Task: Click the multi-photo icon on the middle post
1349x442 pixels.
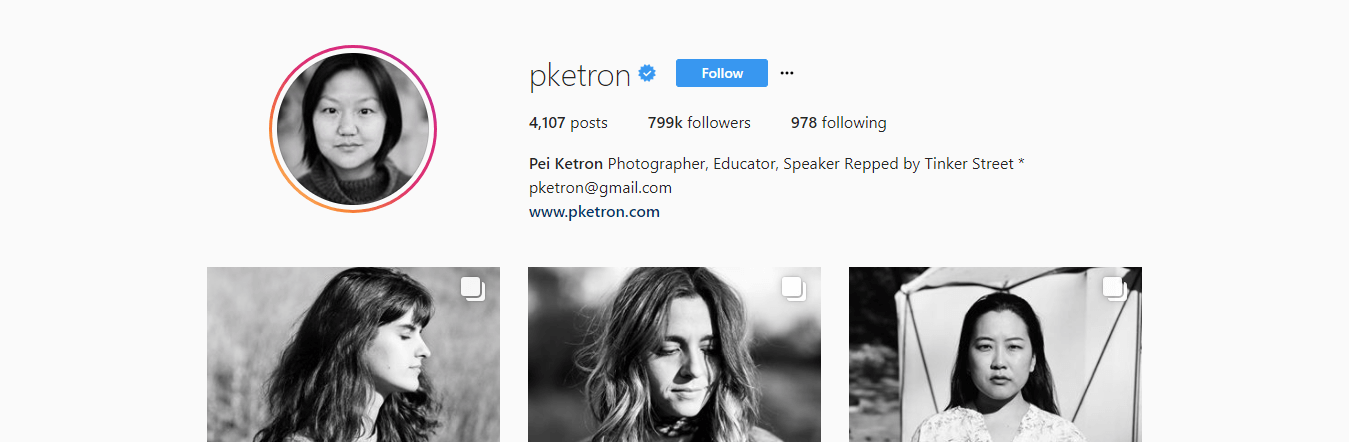Action: 794,289
